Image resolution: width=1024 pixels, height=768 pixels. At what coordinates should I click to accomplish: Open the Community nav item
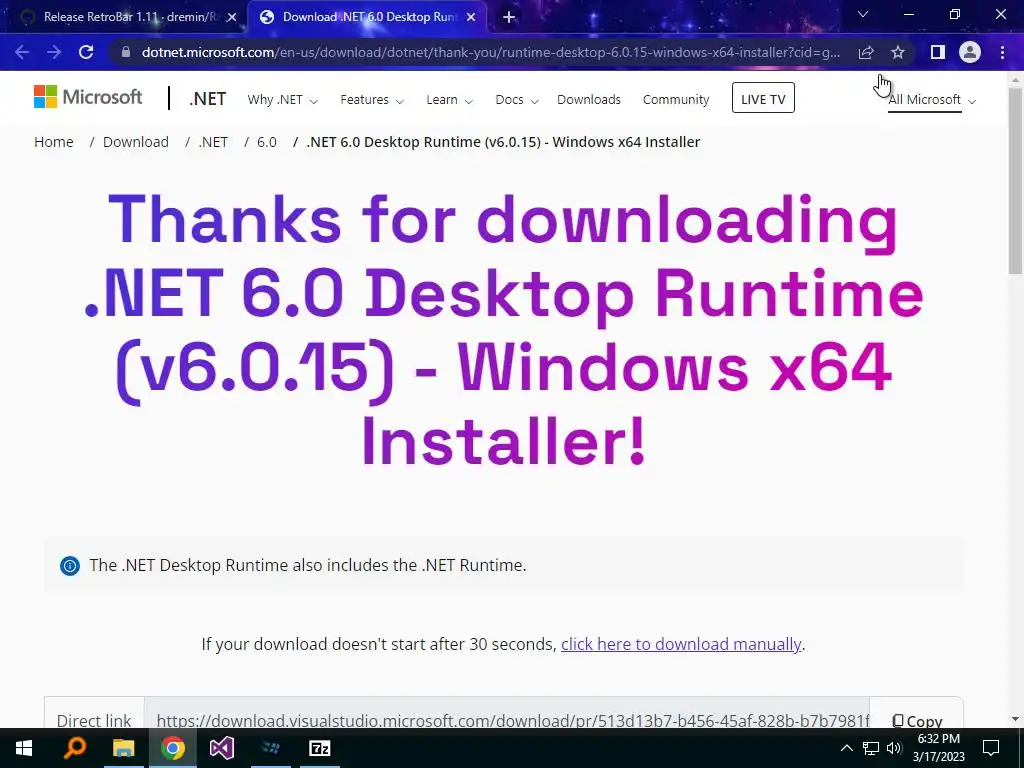676,100
